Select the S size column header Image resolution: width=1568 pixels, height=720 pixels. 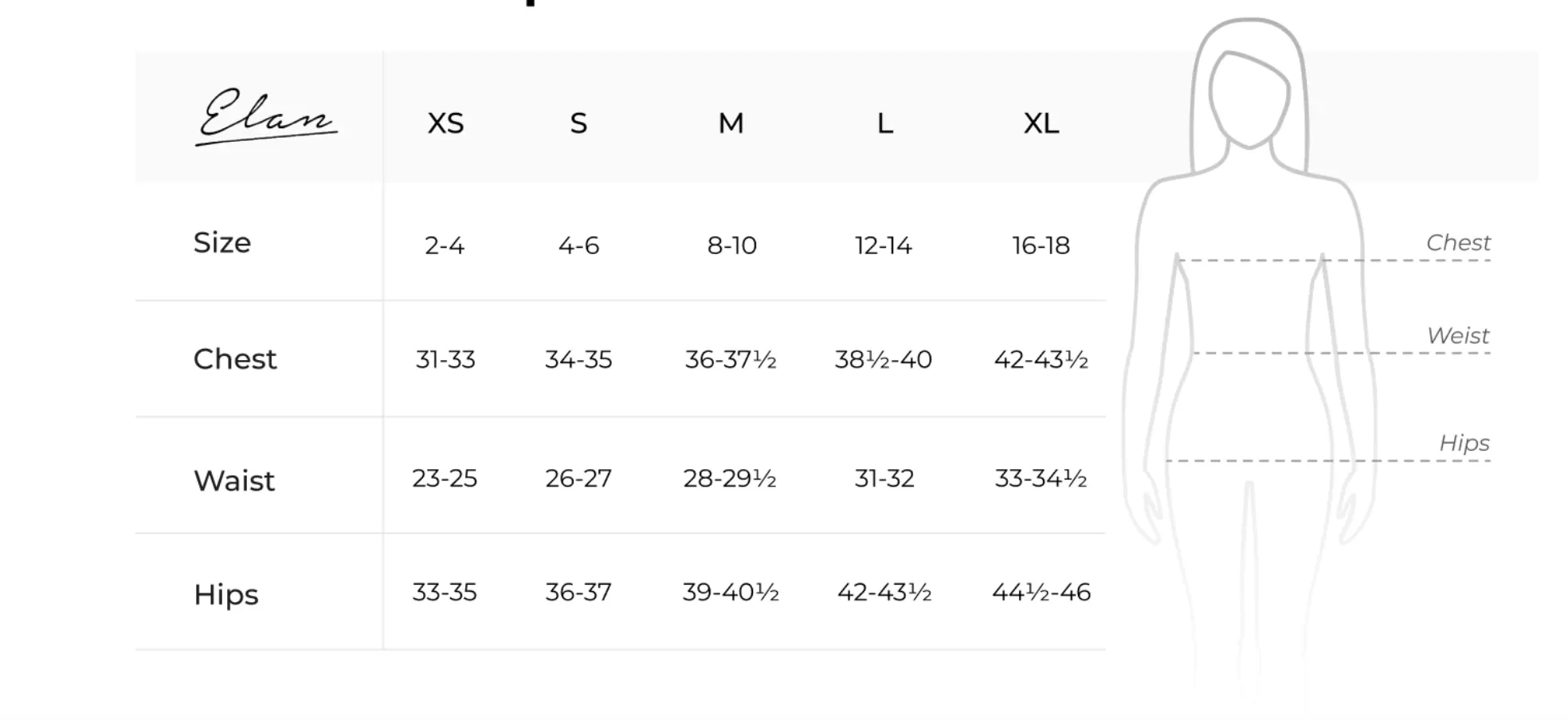(578, 123)
